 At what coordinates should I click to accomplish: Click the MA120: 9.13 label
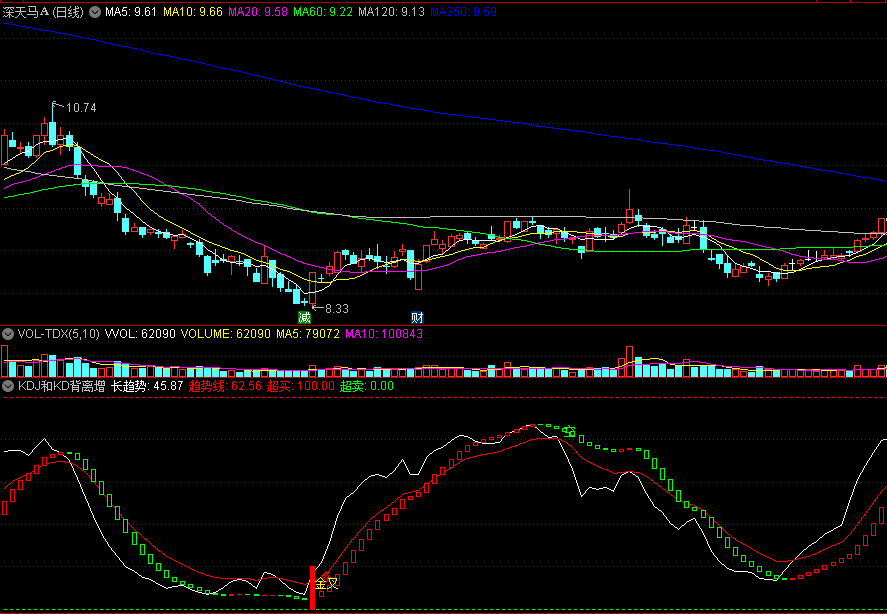click(391, 12)
